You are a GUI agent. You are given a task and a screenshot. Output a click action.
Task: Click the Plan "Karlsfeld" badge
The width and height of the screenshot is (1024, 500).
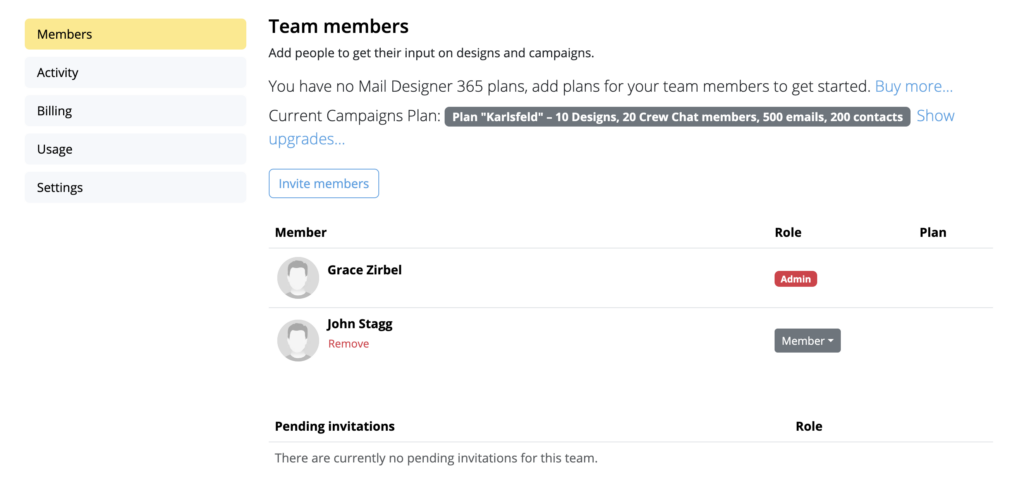click(x=677, y=117)
